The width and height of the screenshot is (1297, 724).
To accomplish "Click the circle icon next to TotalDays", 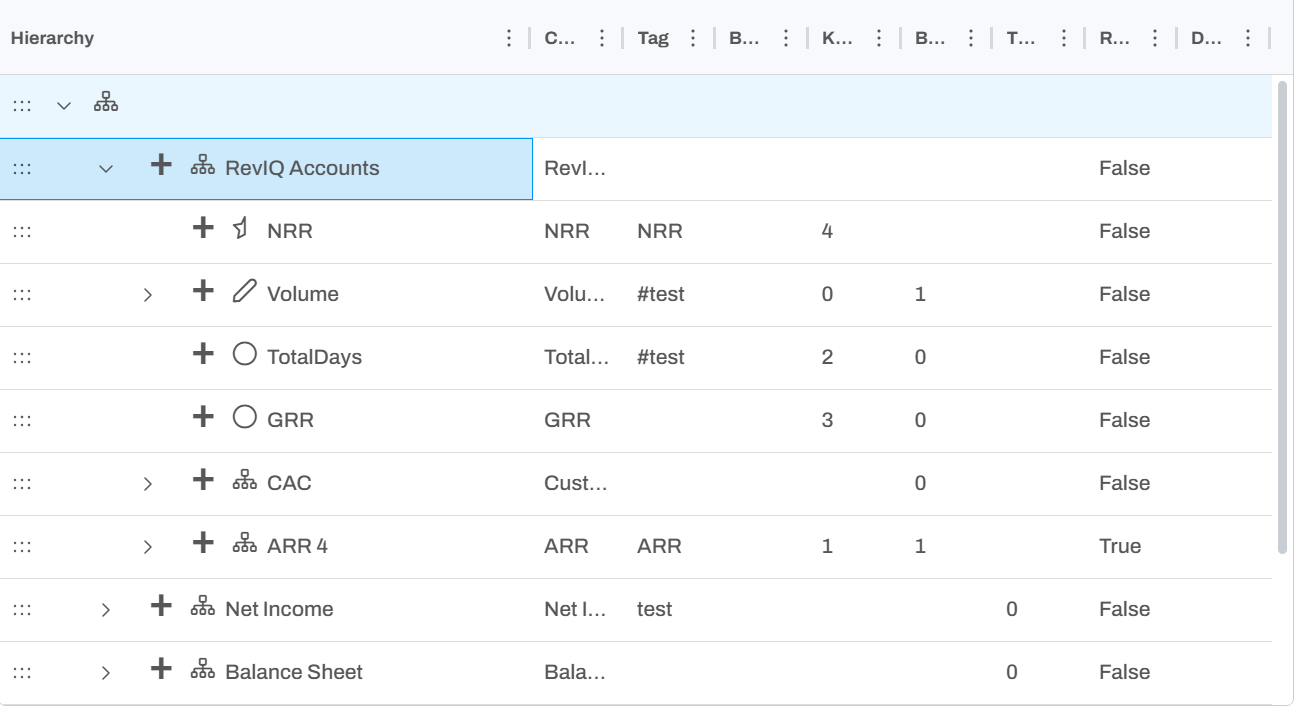I will point(244,355).
